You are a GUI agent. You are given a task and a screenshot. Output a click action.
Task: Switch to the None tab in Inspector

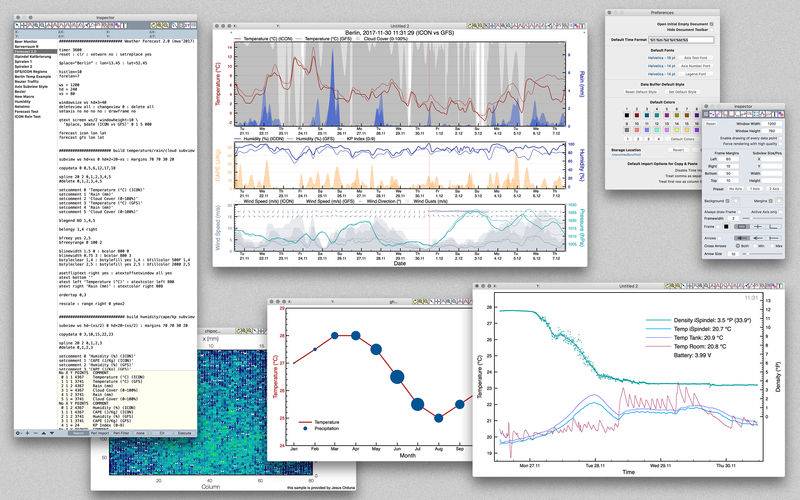[x=140, y=433]
